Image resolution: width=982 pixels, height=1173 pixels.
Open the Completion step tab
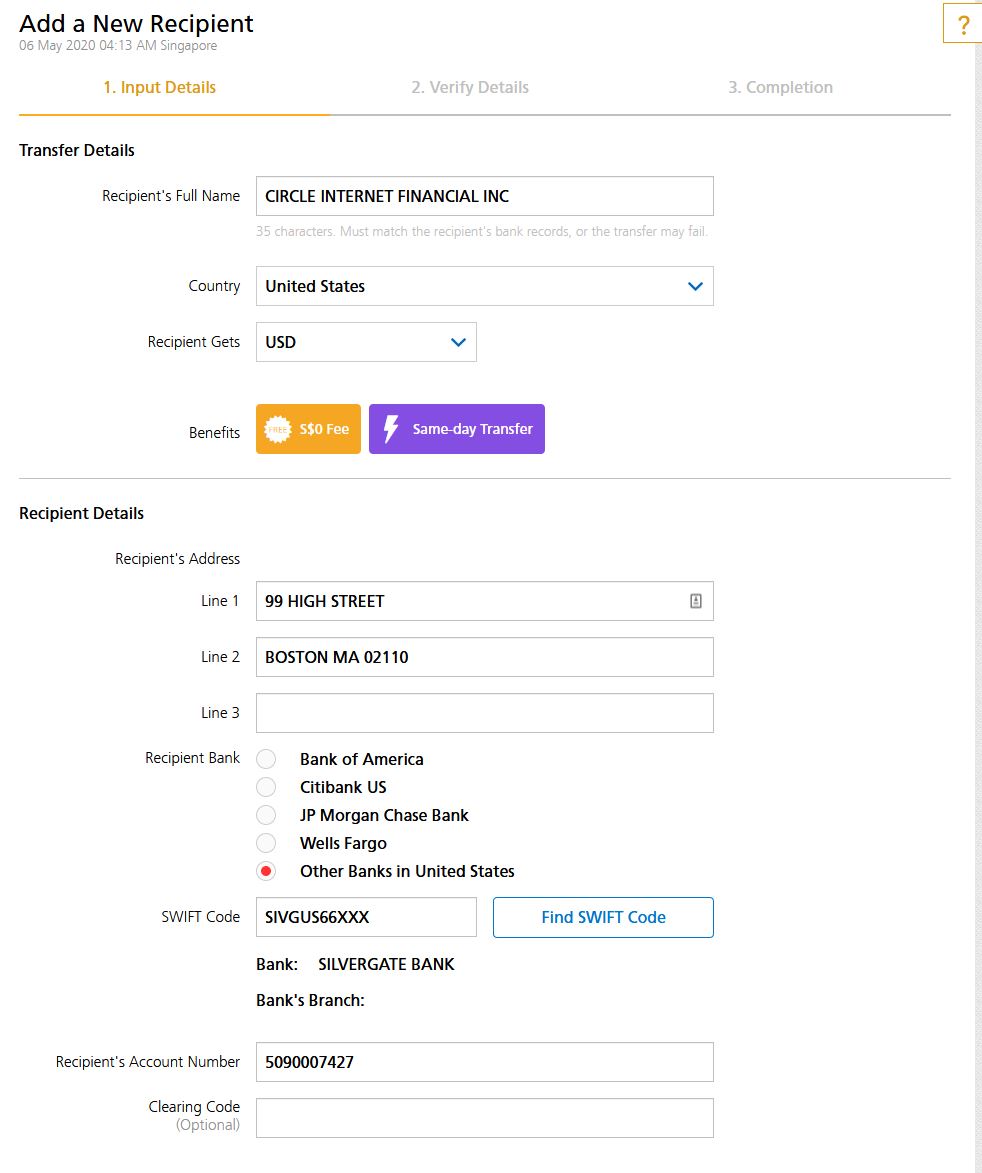[780, 88]
